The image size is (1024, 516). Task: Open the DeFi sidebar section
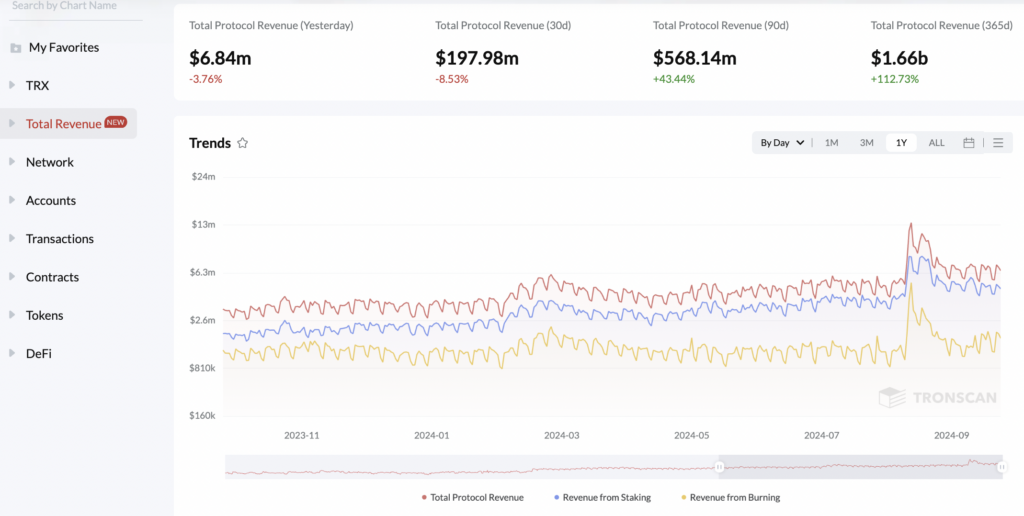pyautogui.click(x=39, y=353)
